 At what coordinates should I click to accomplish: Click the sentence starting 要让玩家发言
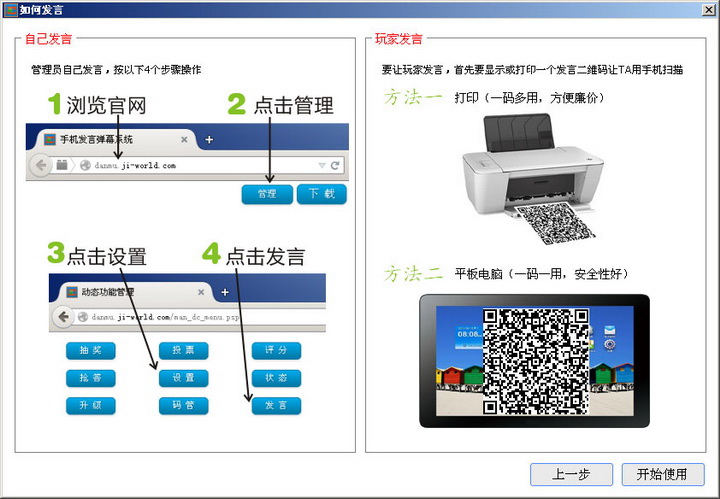click(533, 70)
